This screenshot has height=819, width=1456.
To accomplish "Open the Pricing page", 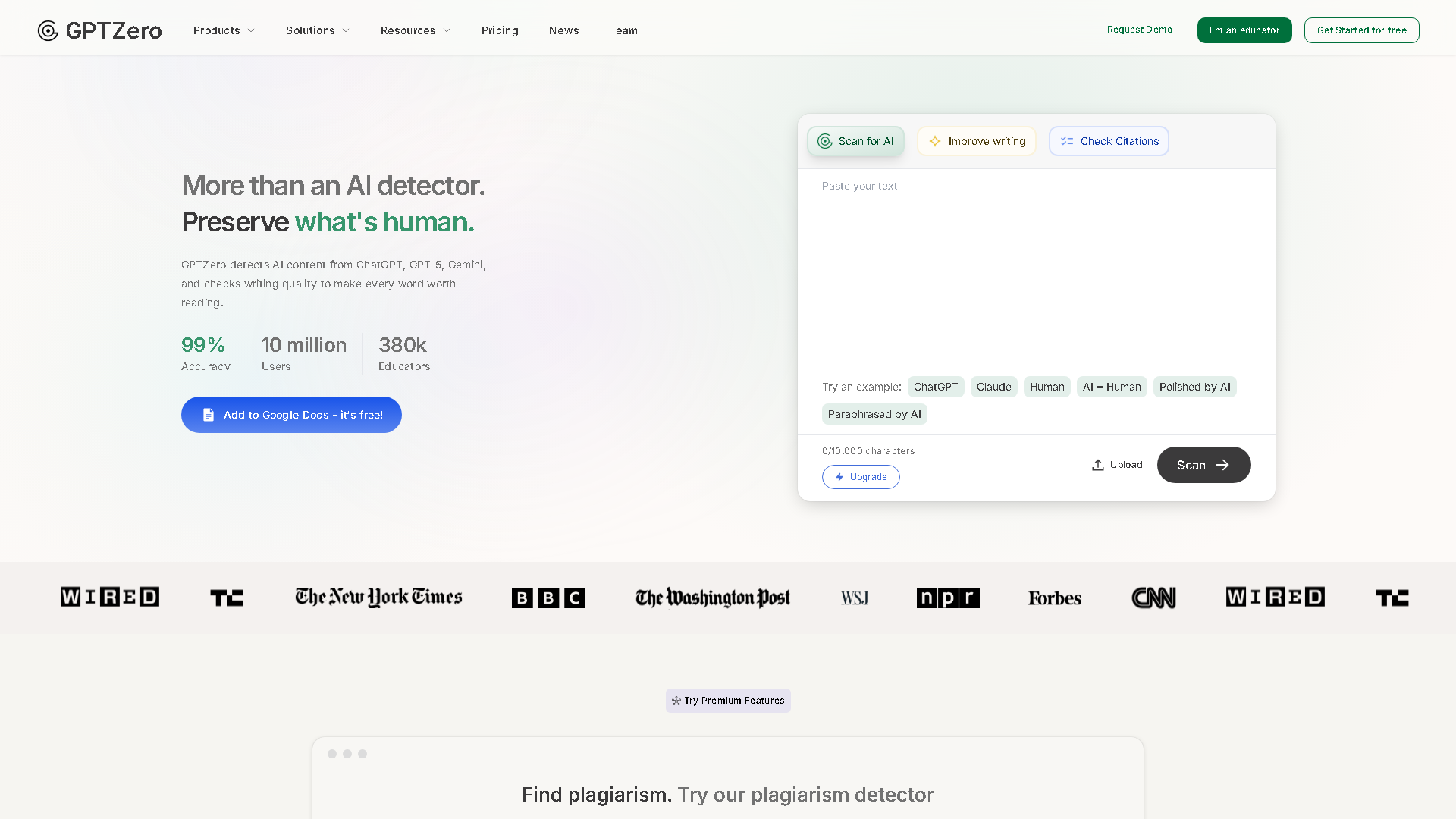I will coord(500,30).
